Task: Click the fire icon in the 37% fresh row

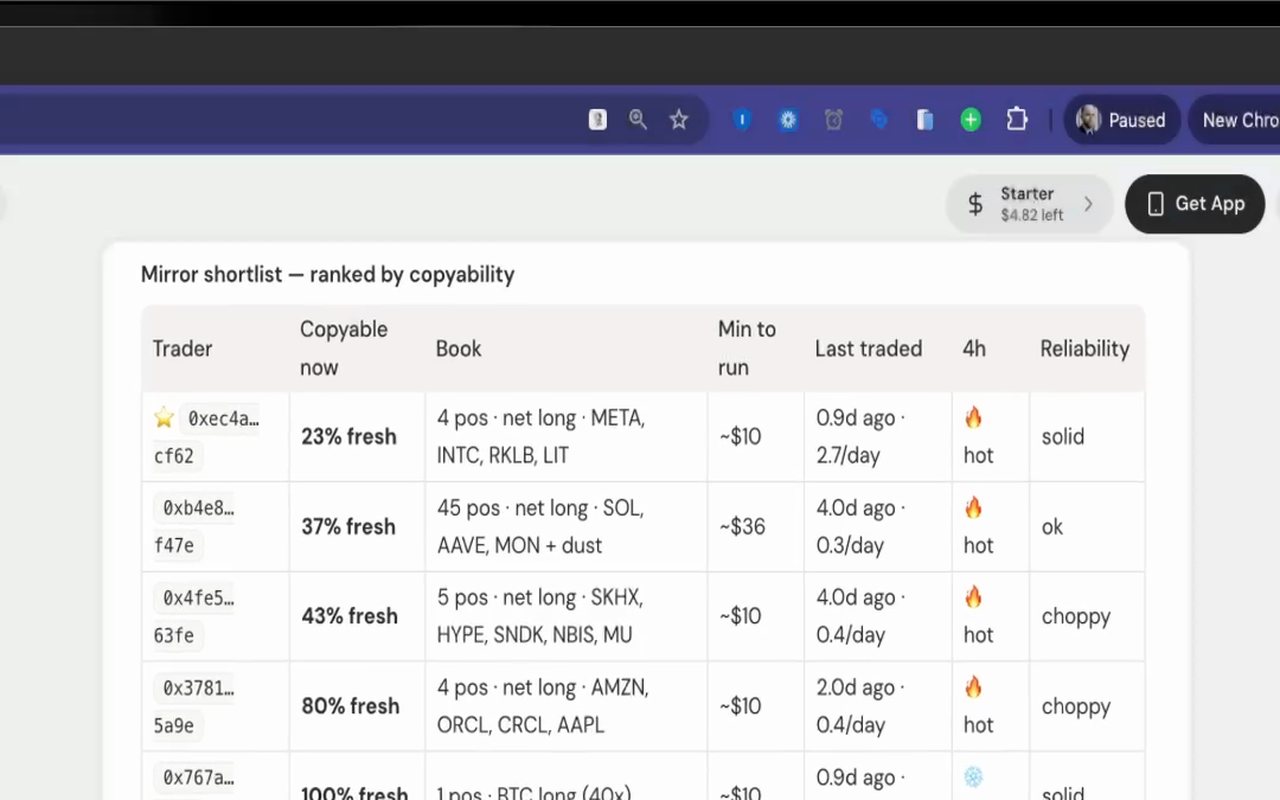Action: [974, 508]
